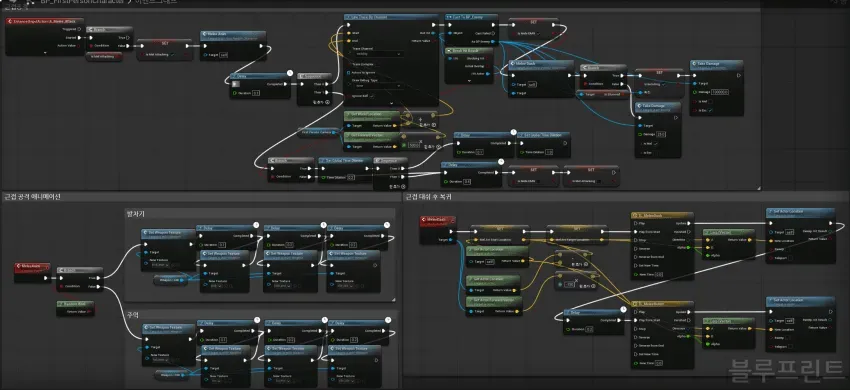Click the Update exec pin on lower timeline node
The width and height of the screenshot is (850, 390).
690,311
